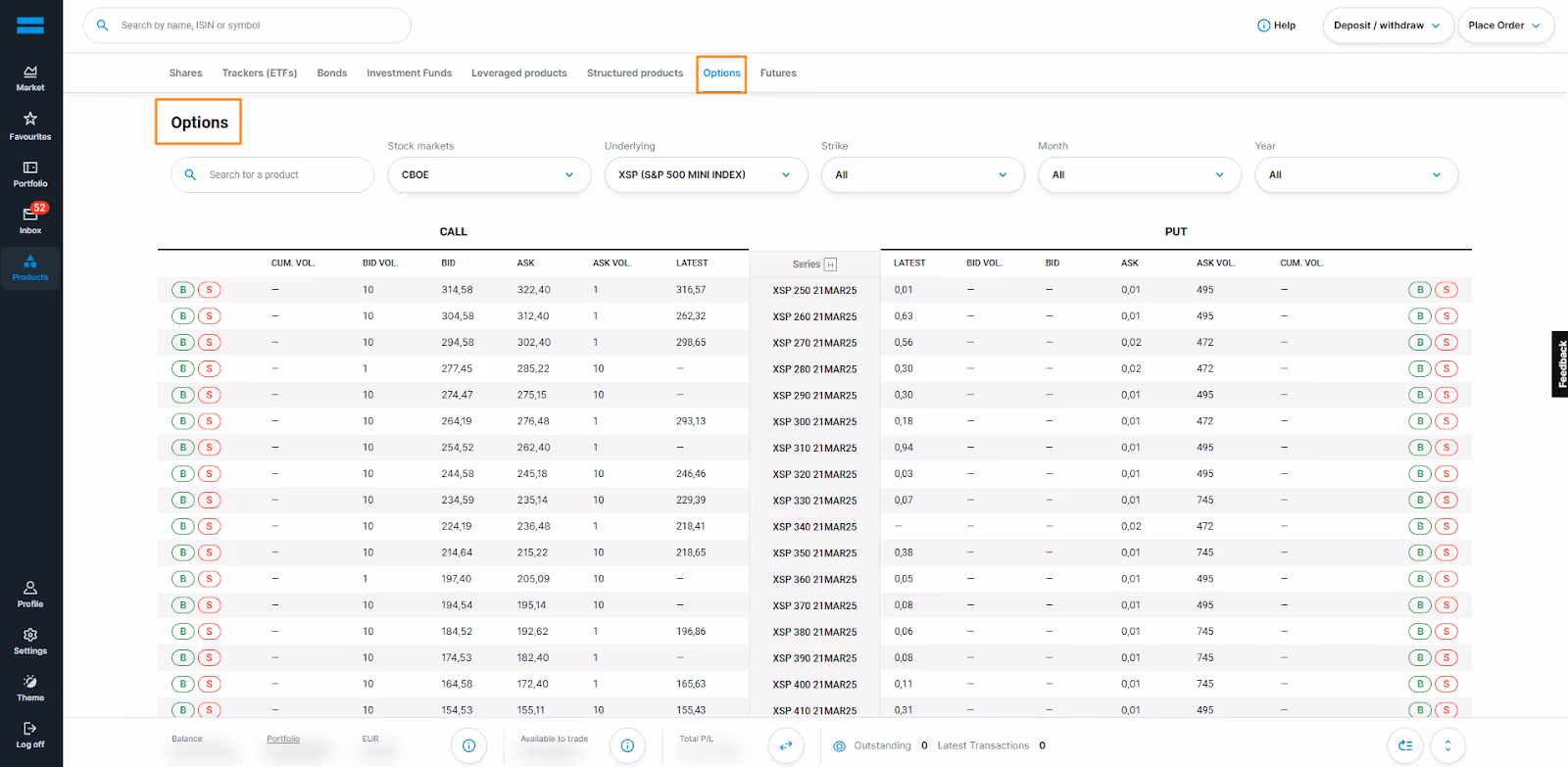Log off from the sidebar
The width and height of the screenshot is (1568, 767).
[x=30, y=735]
